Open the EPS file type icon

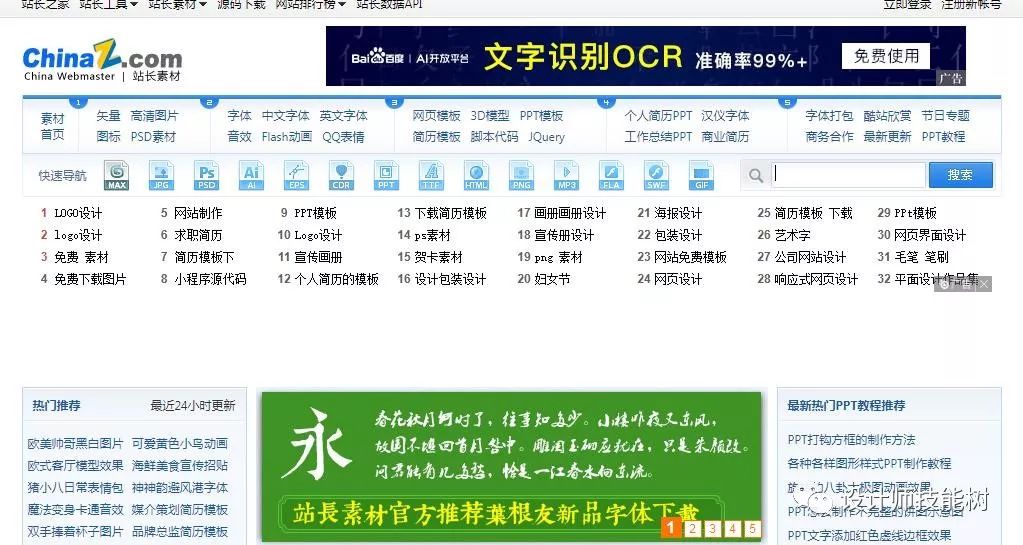coord(296,175)
